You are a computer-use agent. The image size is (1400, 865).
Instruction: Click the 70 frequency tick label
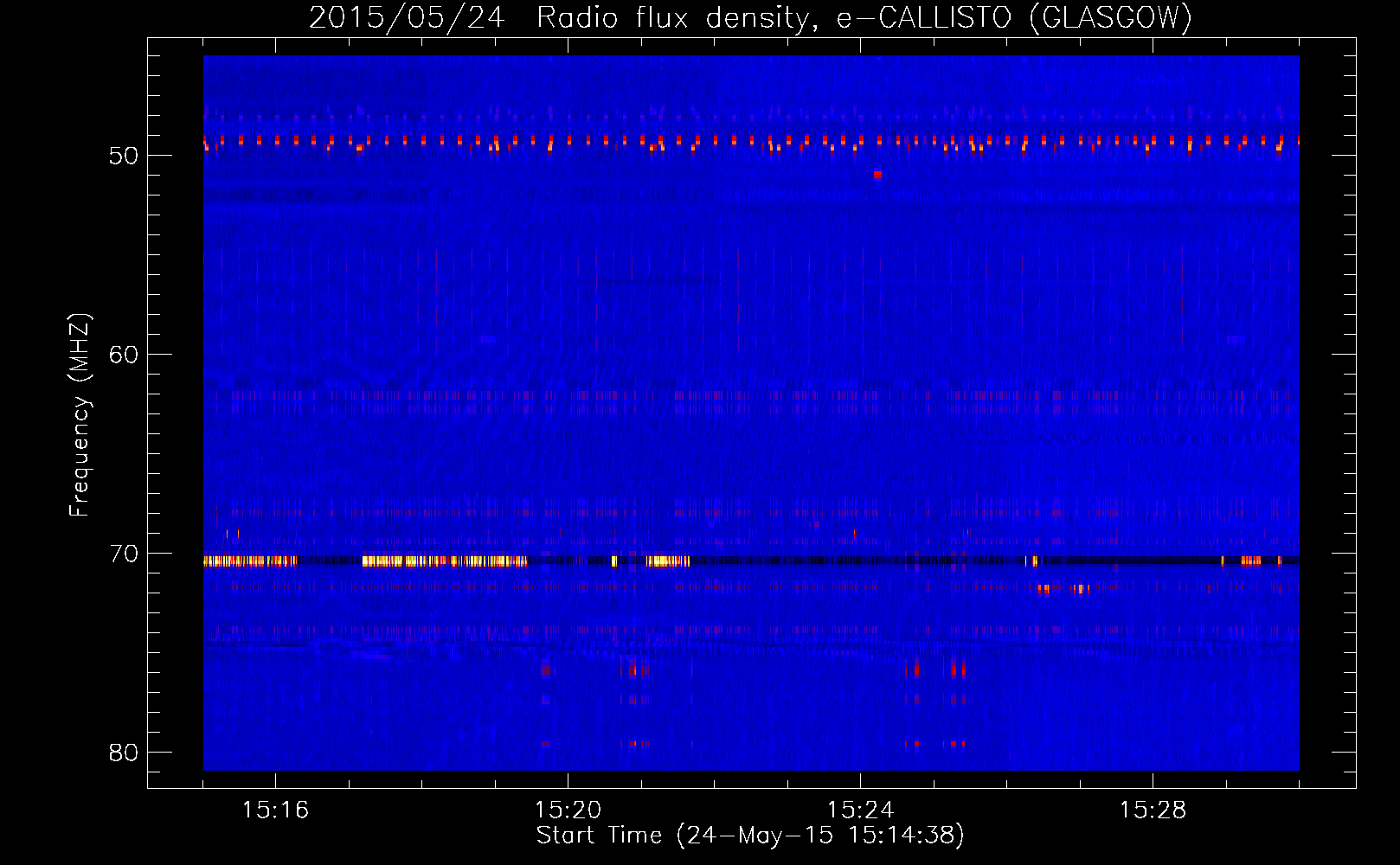pos(124,554)
